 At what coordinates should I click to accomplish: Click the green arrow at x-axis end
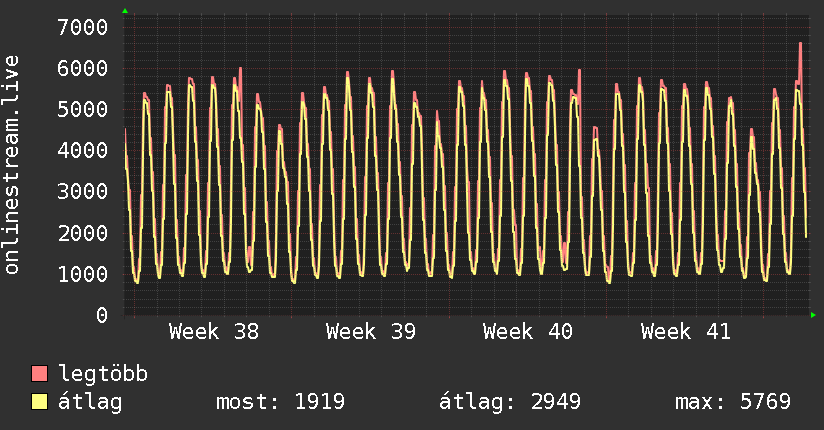(x=813, y=315)
